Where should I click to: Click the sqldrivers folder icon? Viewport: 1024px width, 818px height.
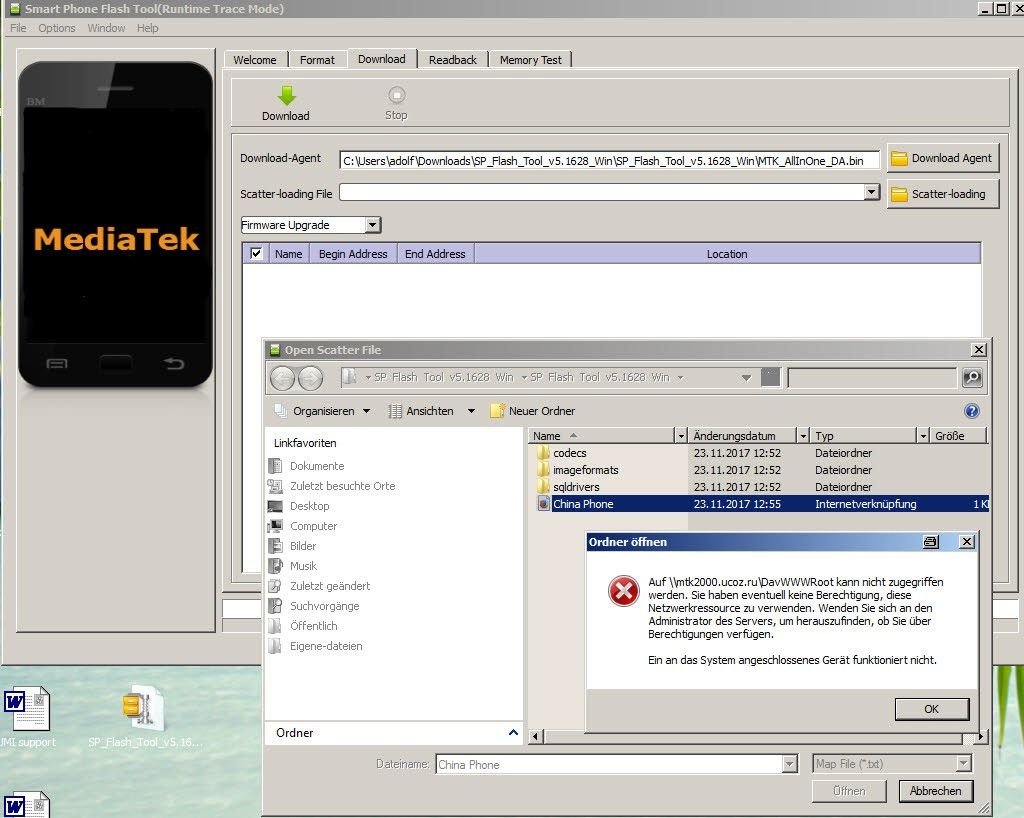[x=543, y=486]
